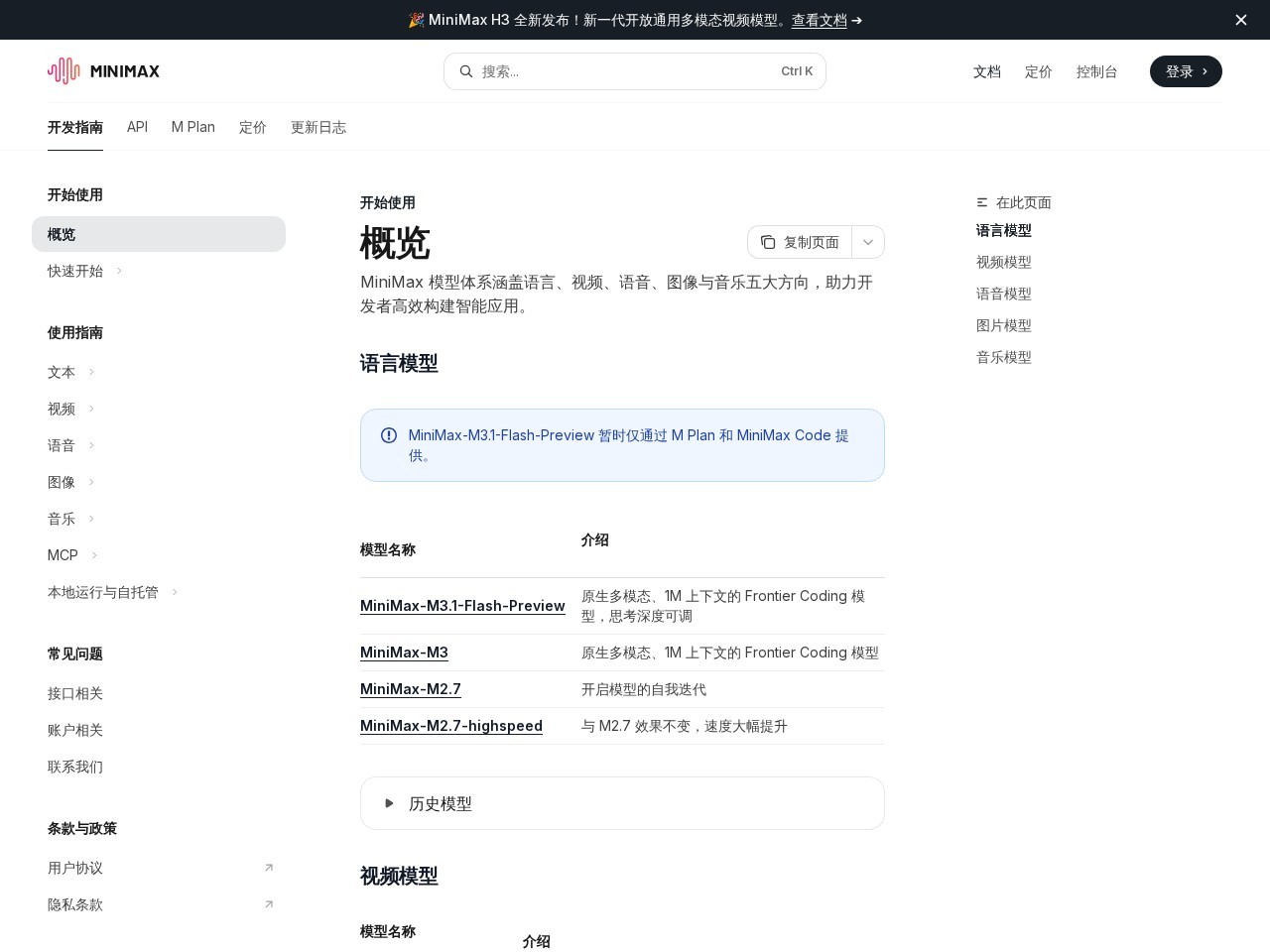Jump to 视频模型 in page outline
Image resolution: width=1270 pixels, height=952 pixels.
[x=1004, y=262]
